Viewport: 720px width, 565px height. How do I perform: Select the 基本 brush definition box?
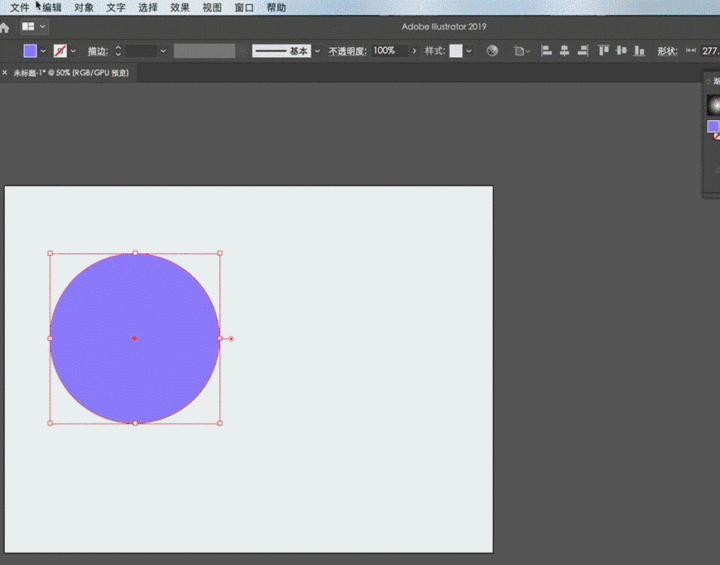tap(281, 51)
